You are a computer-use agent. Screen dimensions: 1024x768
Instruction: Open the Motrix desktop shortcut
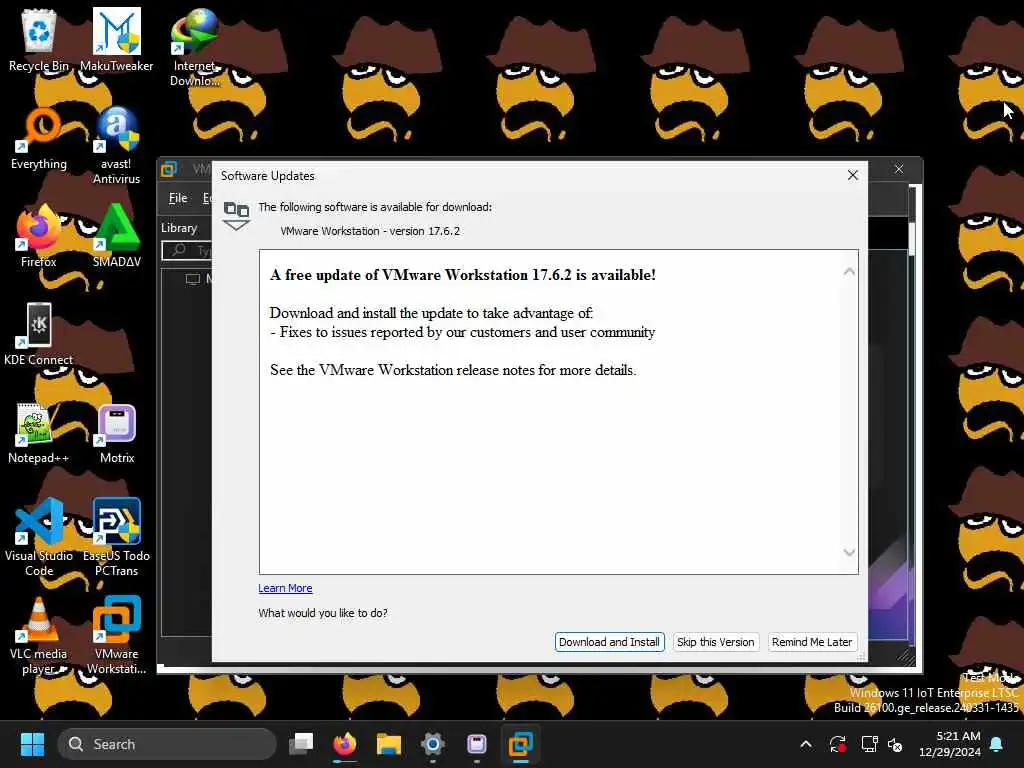(116, 432)
